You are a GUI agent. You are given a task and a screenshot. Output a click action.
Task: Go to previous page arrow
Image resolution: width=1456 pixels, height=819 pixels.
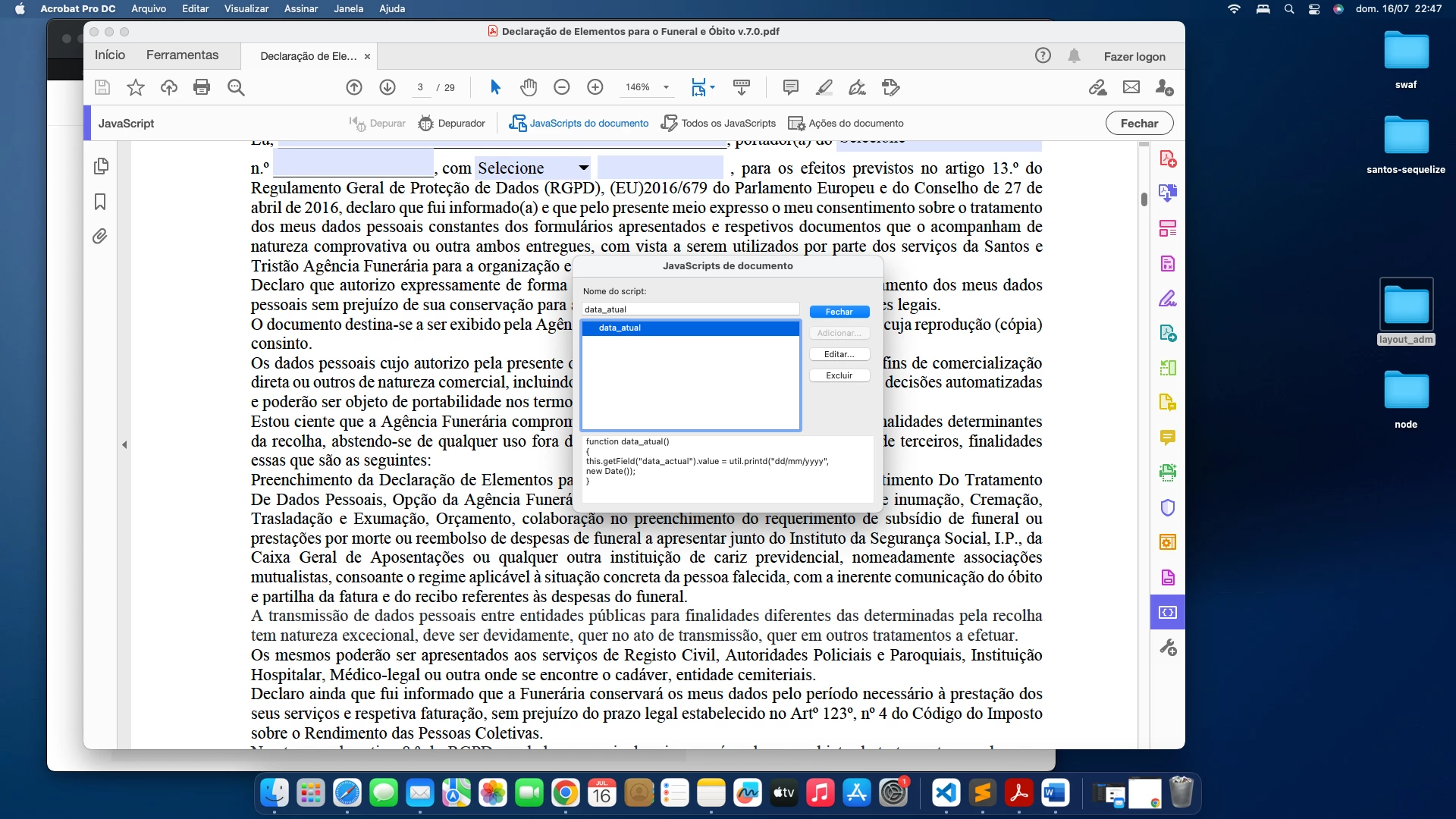point(354,87)
